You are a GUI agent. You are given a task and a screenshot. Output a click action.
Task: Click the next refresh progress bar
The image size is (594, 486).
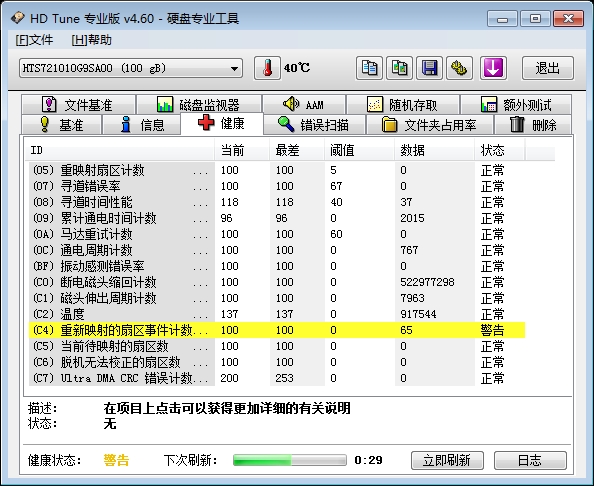(x=290, y=460)
